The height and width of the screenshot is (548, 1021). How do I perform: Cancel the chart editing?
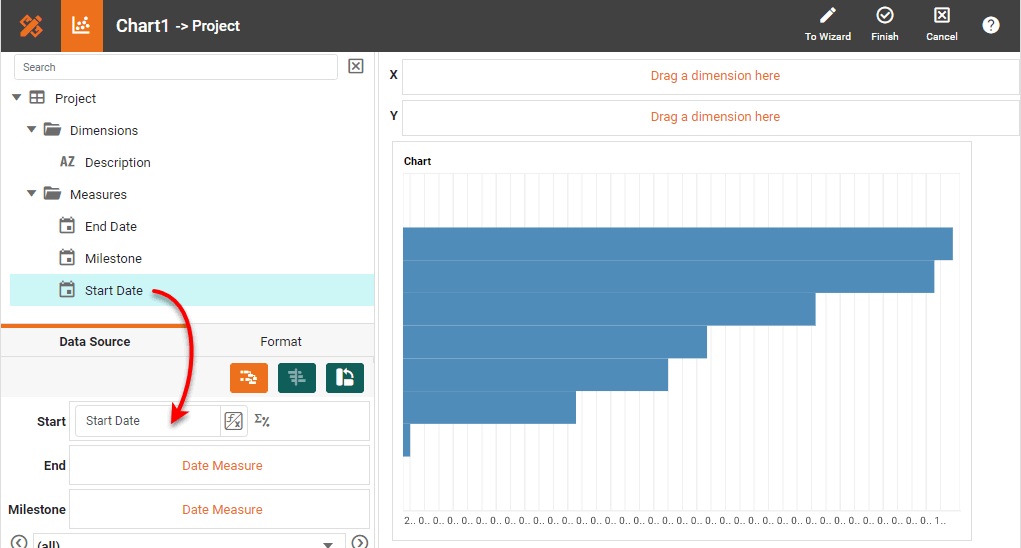[x=941, y=25]
